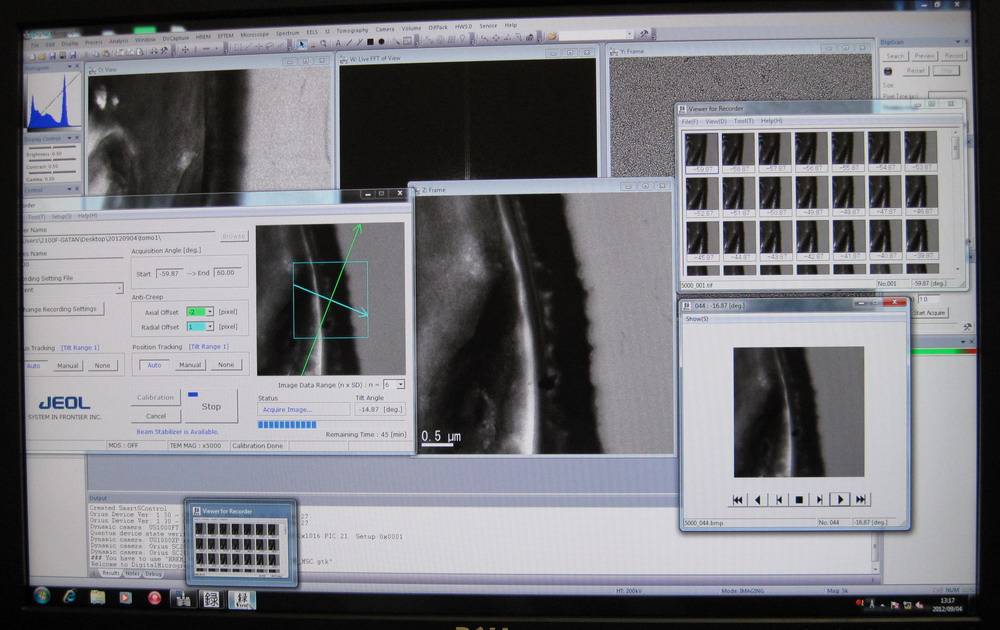Click acquisition End angle field

227,272
